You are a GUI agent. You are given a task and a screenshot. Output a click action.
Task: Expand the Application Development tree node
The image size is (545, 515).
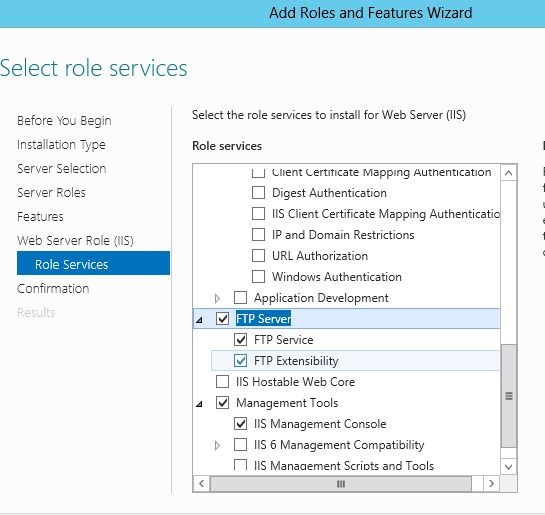(x=217, y=298)
